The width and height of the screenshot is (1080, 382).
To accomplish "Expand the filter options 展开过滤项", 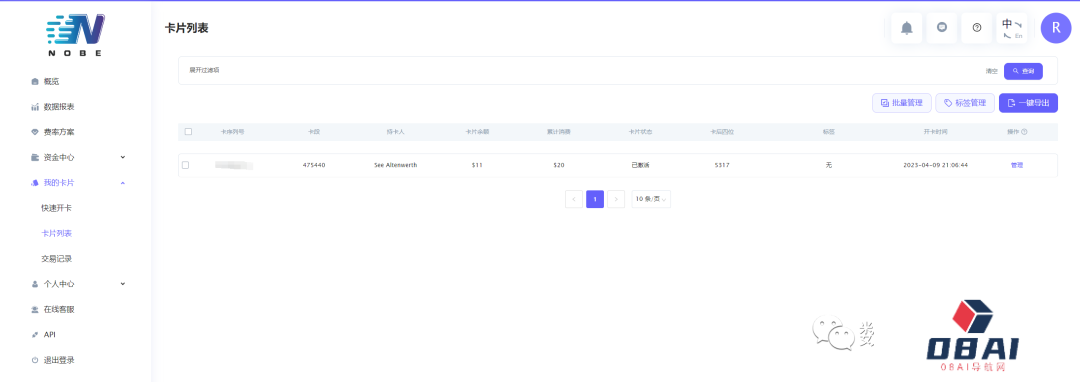I will (x=205, y=70).
